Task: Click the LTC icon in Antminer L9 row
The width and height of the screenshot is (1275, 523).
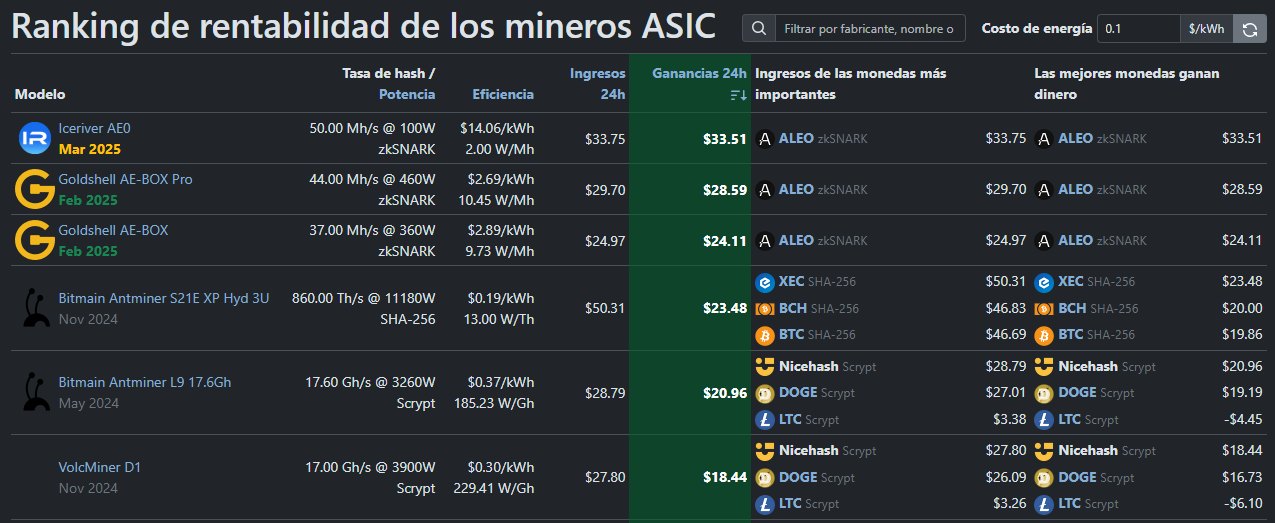Action: (765, 419)
